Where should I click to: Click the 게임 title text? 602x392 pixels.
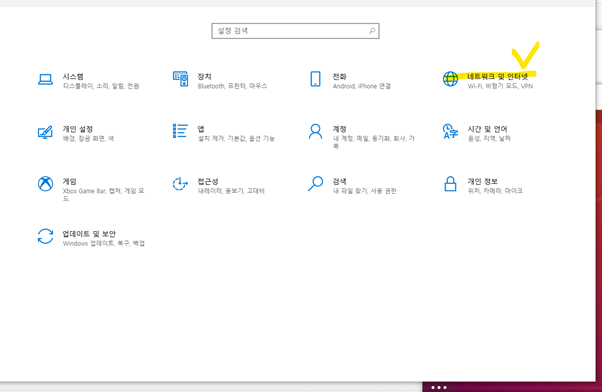69,181
